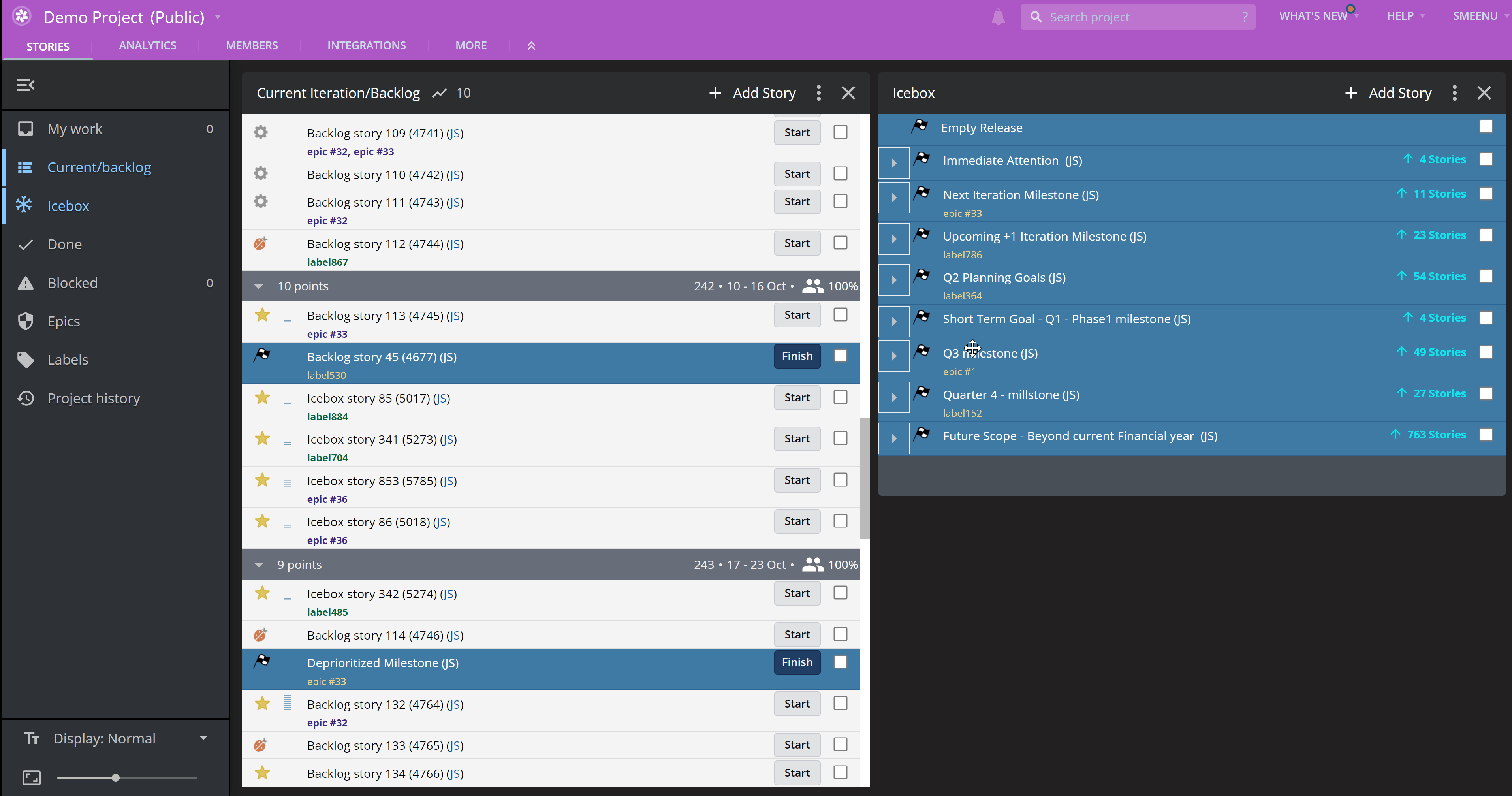Click the Done checkmark icon
This screenshot has width=1512, height=796.
click(25, 244)
